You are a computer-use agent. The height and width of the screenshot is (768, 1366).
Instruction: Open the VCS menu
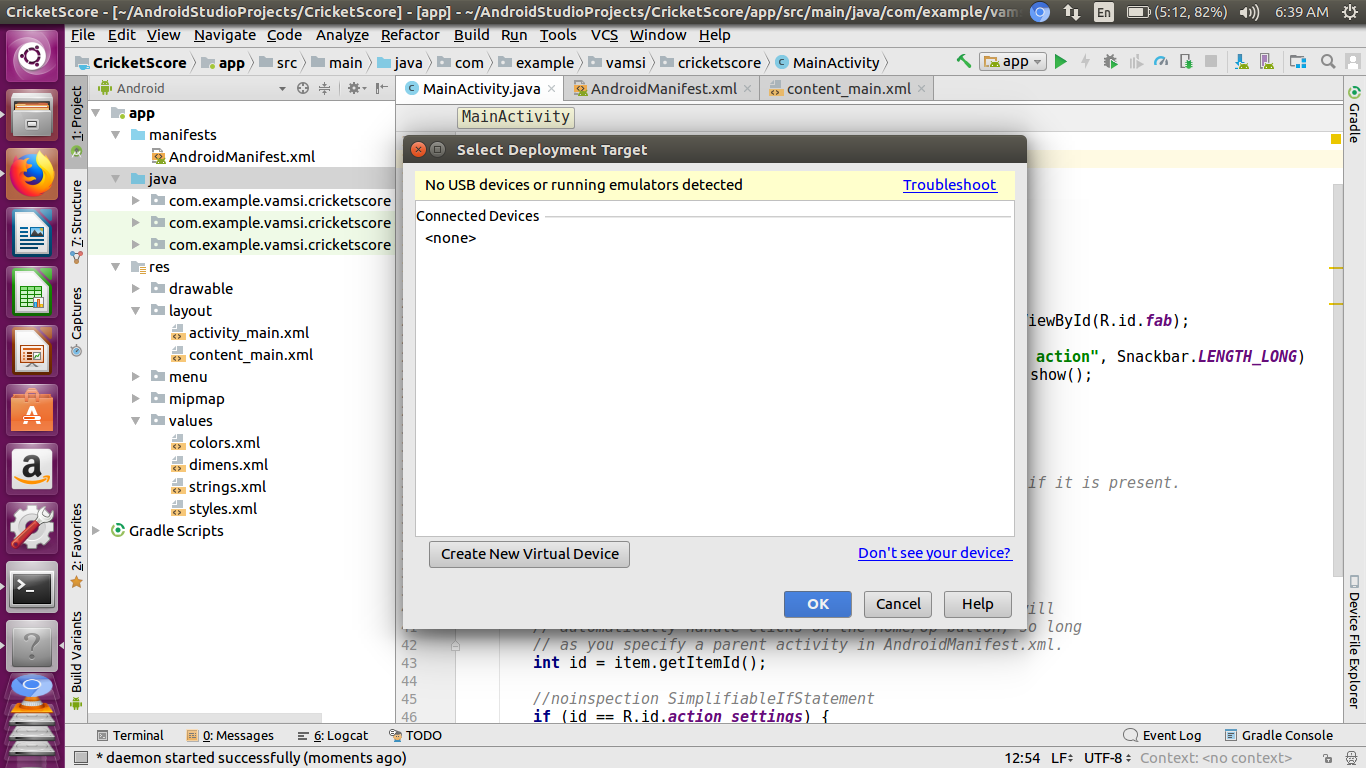[x=604, y=34]
